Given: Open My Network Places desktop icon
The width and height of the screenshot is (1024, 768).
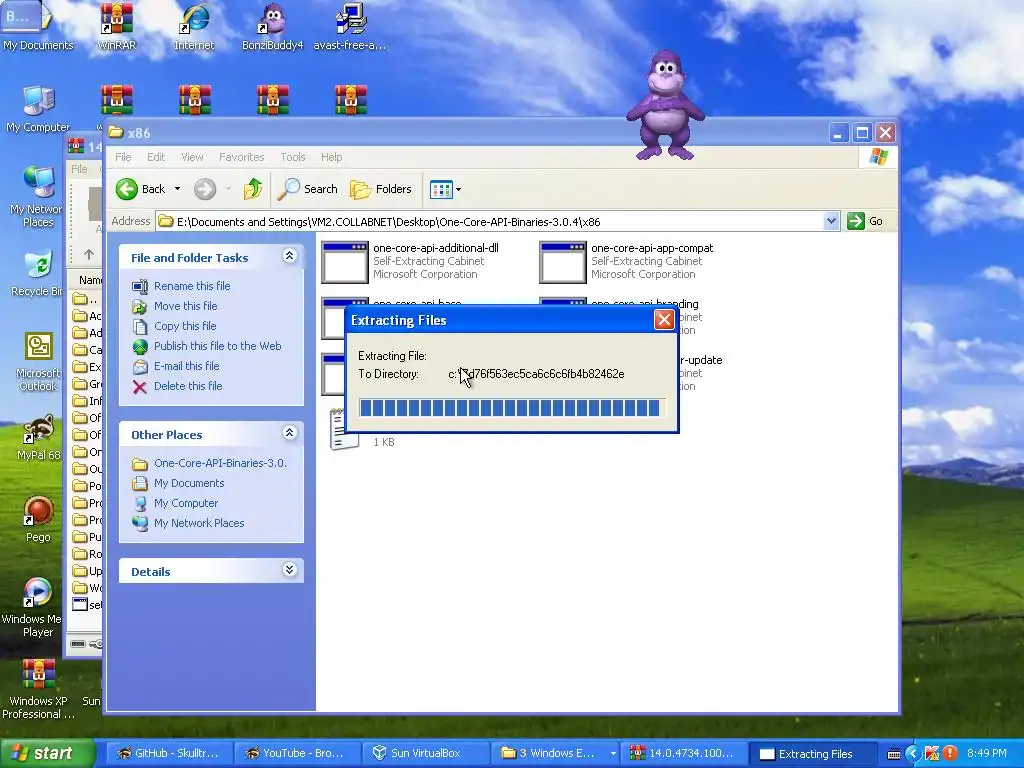Looking at the screenshot, I should click(38, 197).
